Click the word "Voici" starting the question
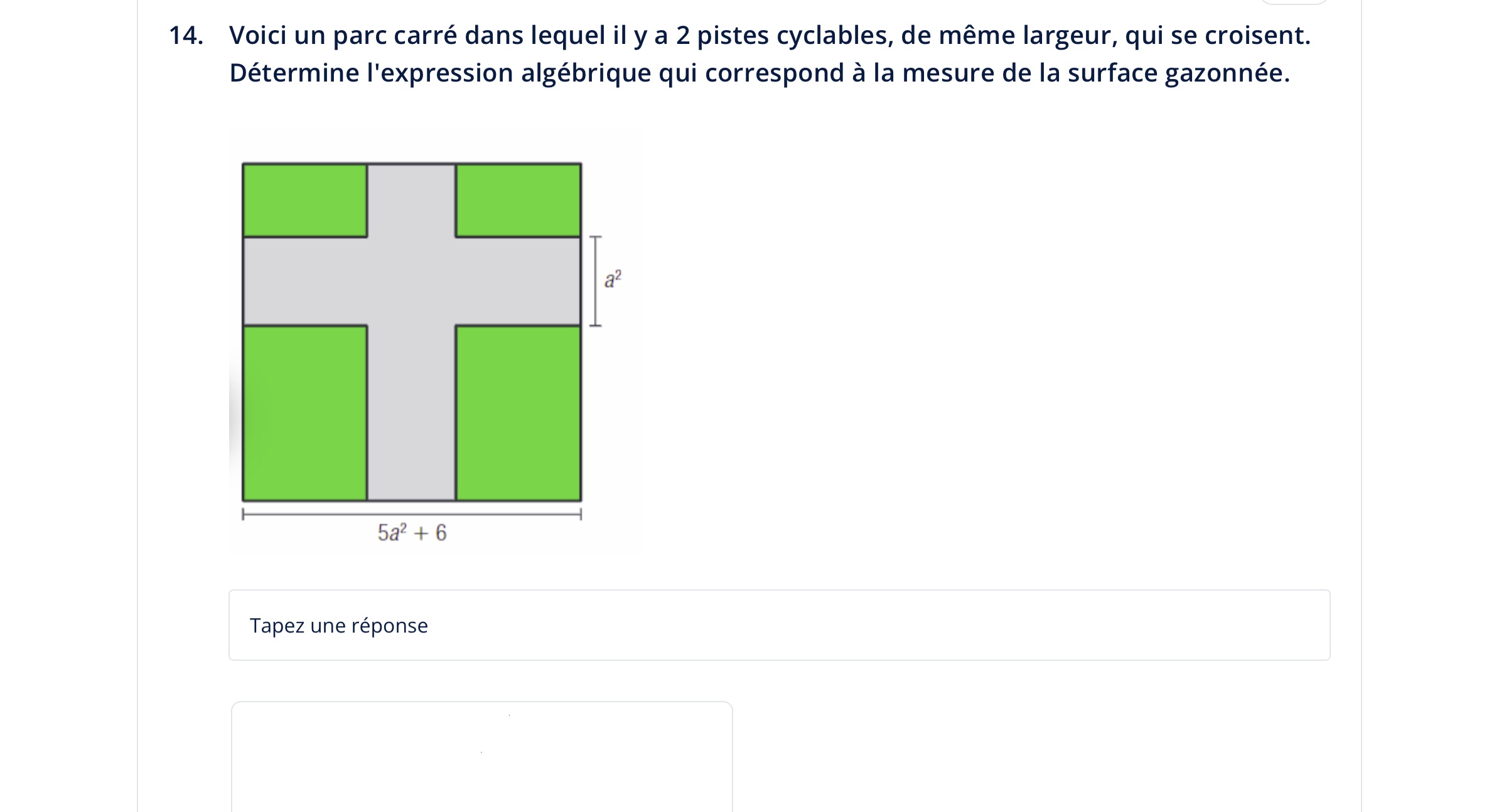The height and width of the screenshot is (812, 1499). click(257, 36)
